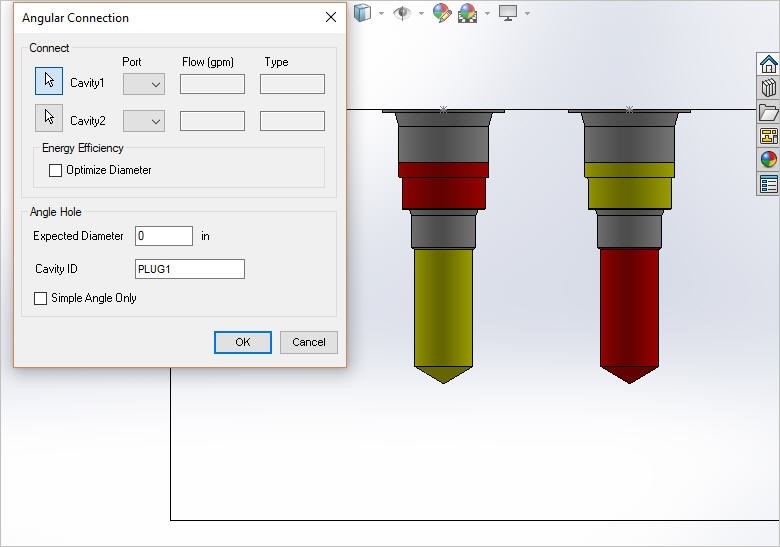Open the Design Library tab in task pane

769,88
